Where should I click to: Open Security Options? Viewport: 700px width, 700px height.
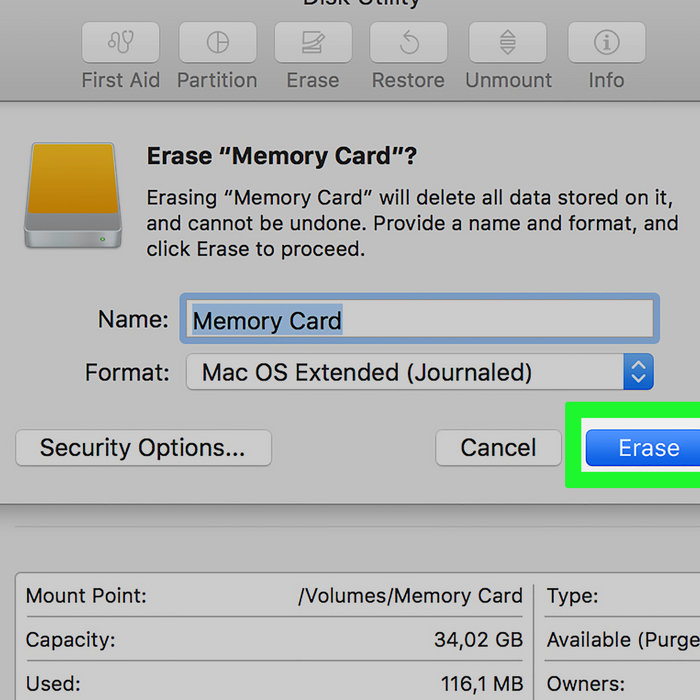coord(143,448)
